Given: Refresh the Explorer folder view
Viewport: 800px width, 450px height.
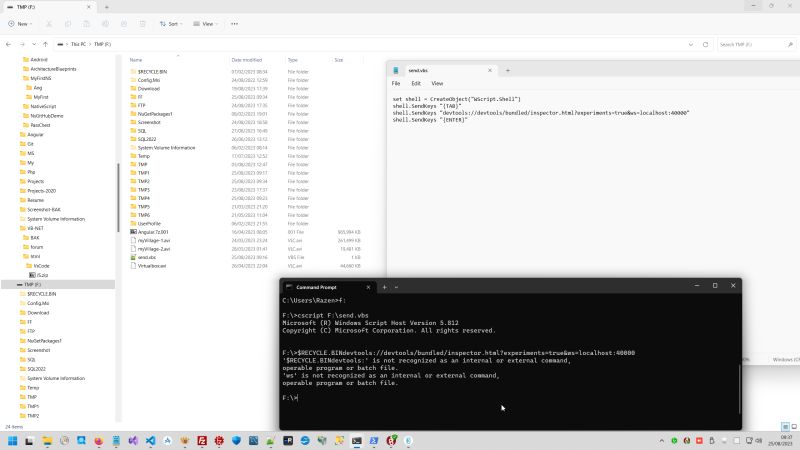Looking at the screenshot, I should click(x=706, y=44).
